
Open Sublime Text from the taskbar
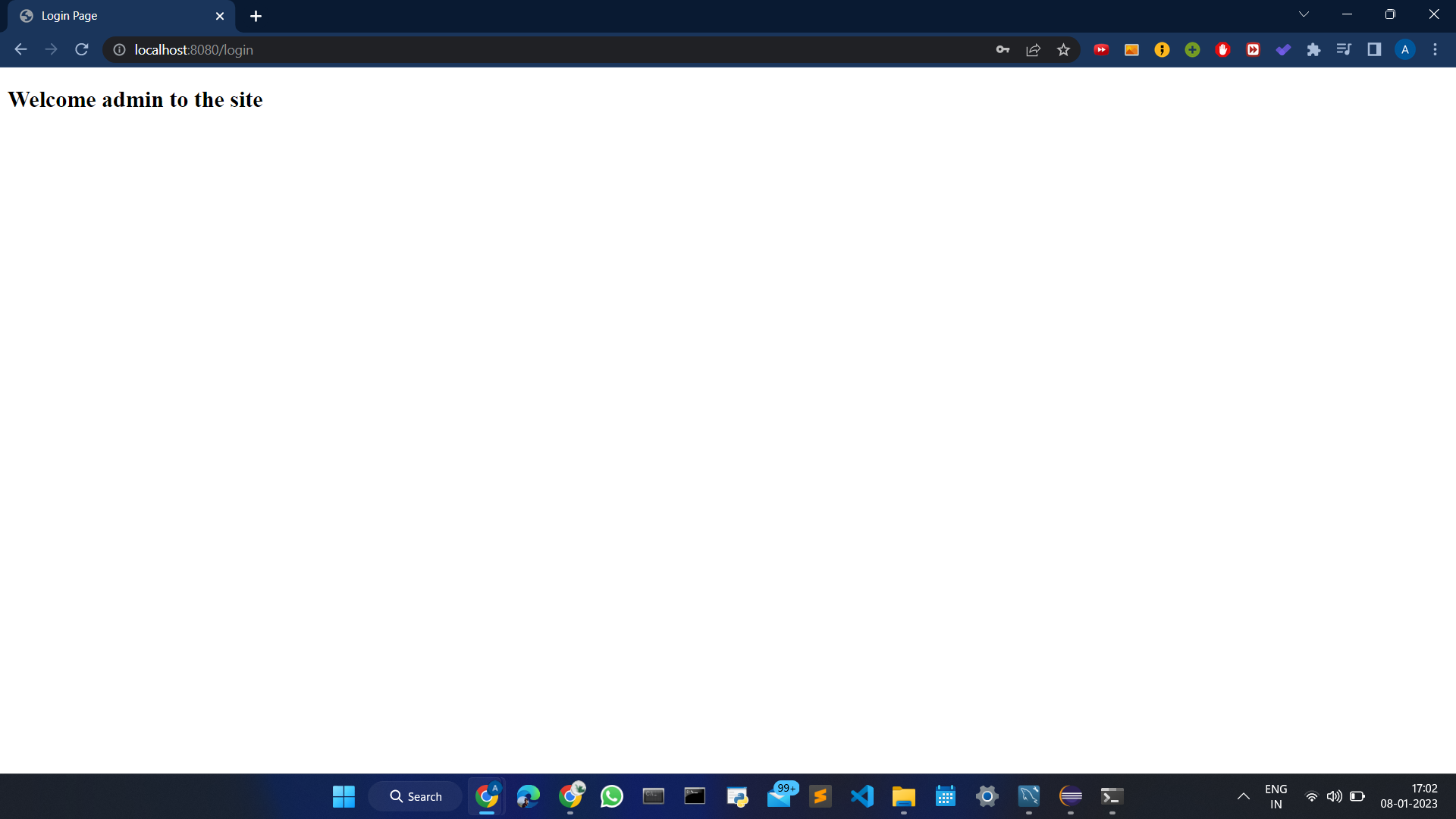click(821, 796)
